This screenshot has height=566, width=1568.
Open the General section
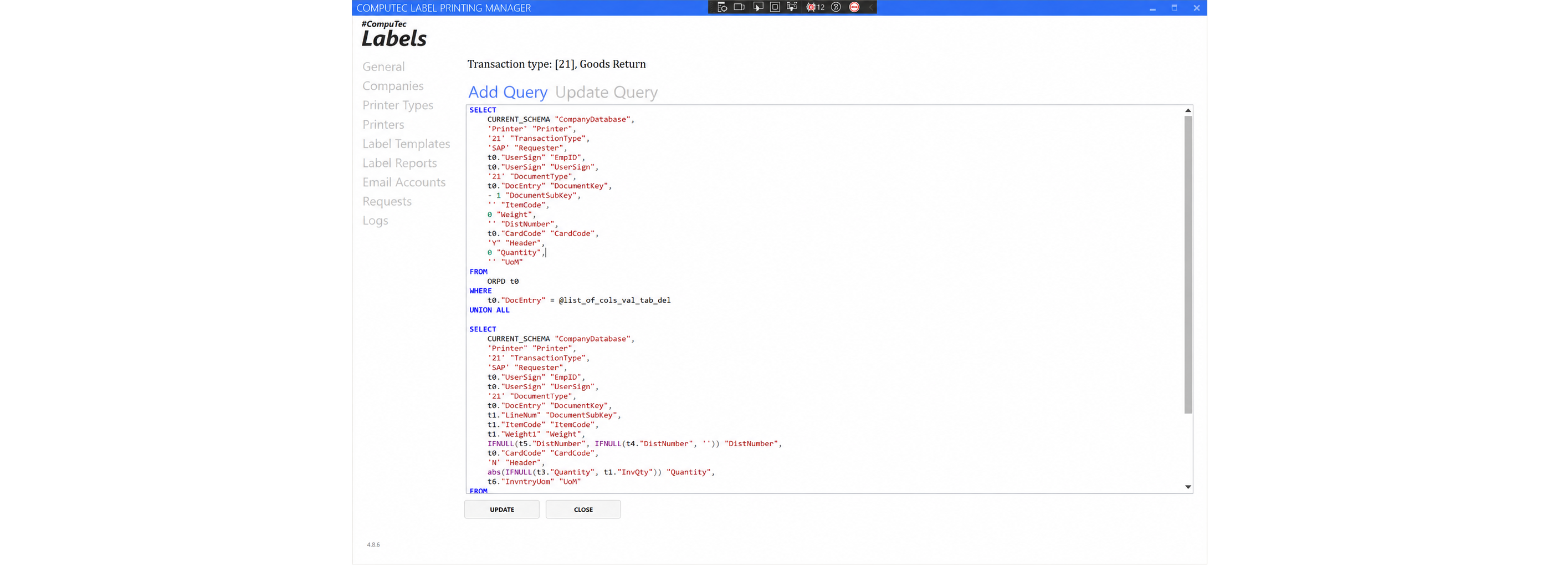point(383,67)
